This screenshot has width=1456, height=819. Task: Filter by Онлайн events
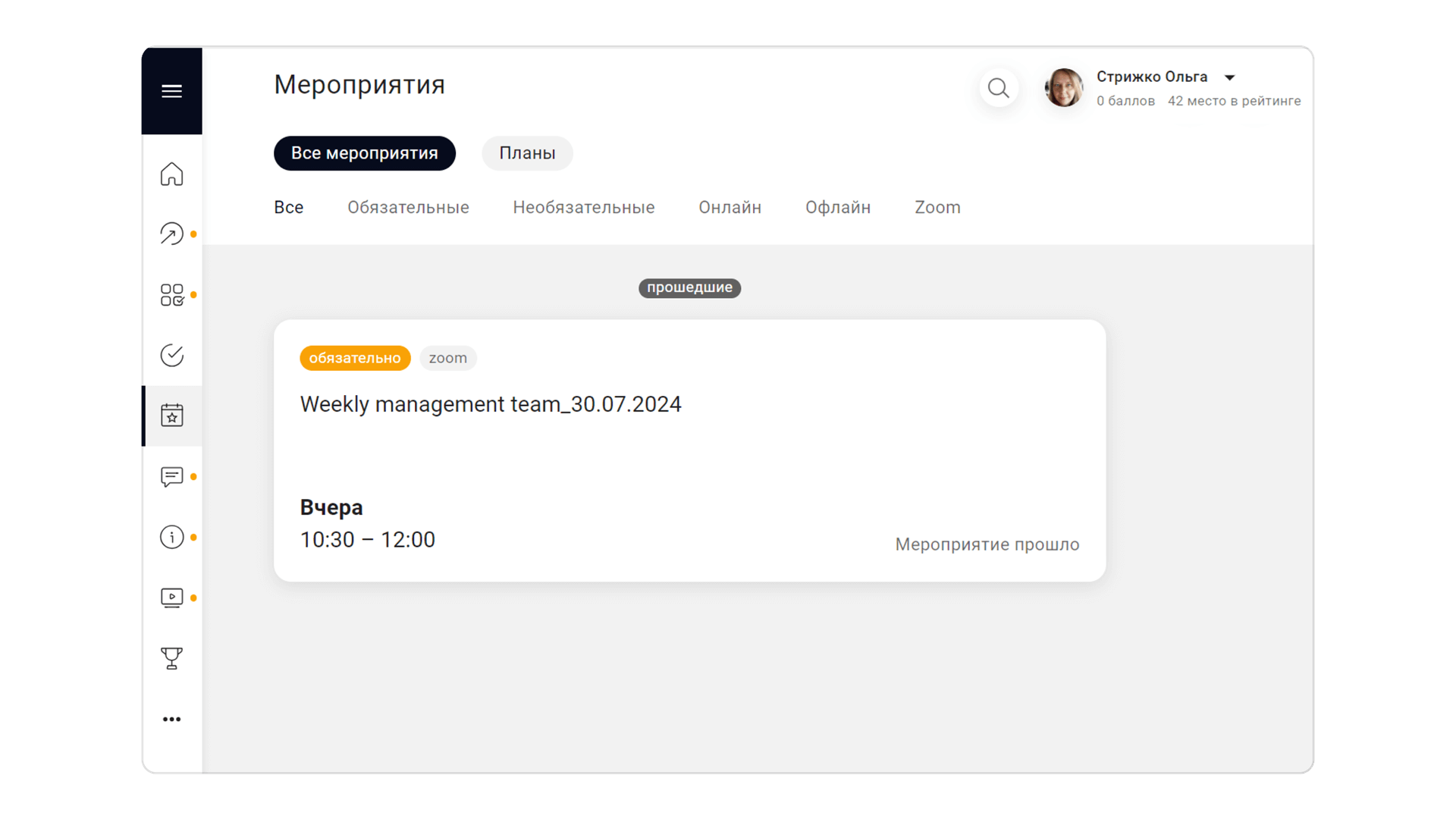tap(730, 207)
